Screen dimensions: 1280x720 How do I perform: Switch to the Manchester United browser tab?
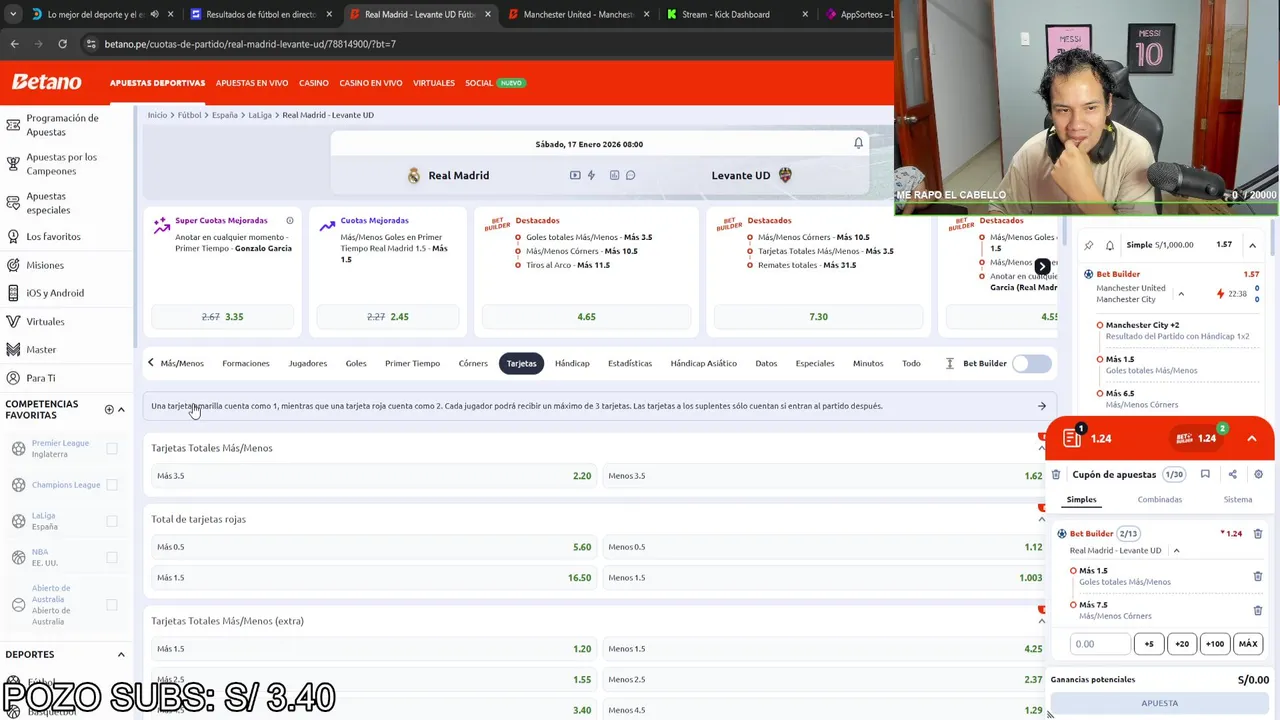pos(578,15)
